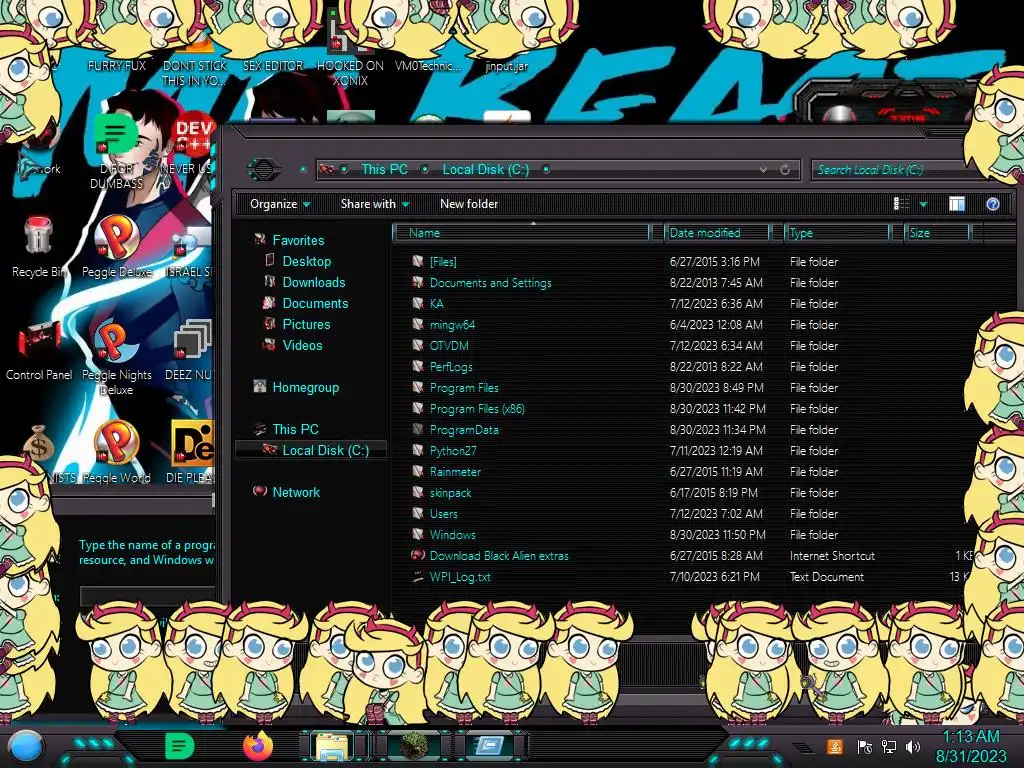Viewport: 1024px width, 768px height.
Task: Click the hexagonal back navigation button in Explorer
Action: (263, 170)
